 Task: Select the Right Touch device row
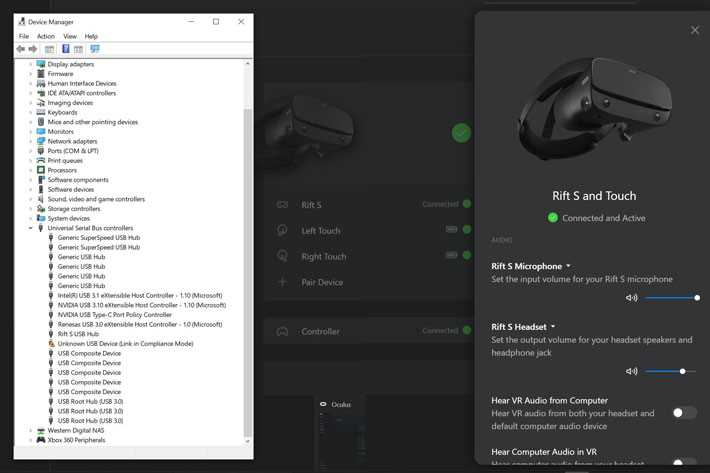pos(369,256)
